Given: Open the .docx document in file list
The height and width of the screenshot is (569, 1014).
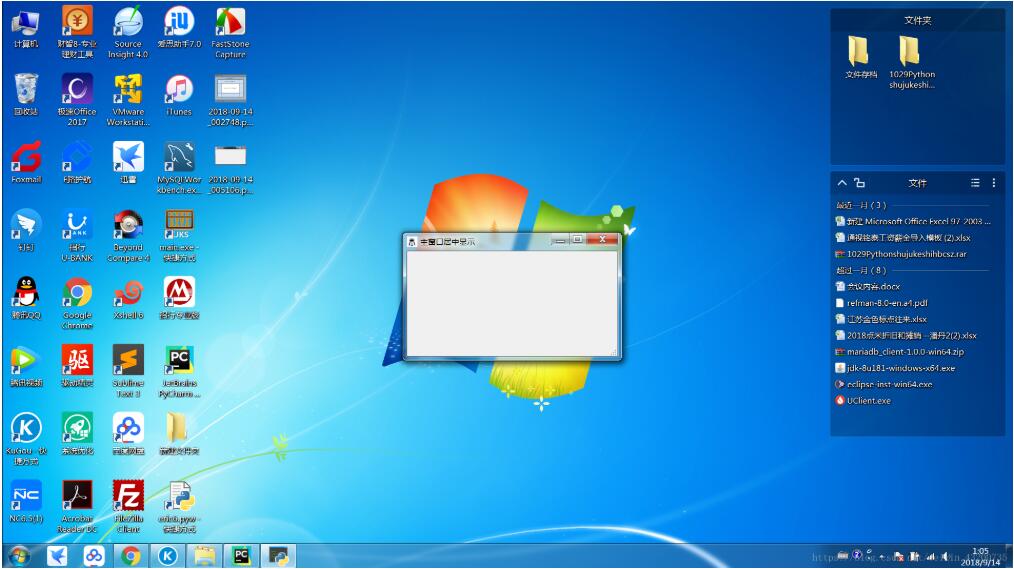Looking at the screenshot, I should [868, 286].
